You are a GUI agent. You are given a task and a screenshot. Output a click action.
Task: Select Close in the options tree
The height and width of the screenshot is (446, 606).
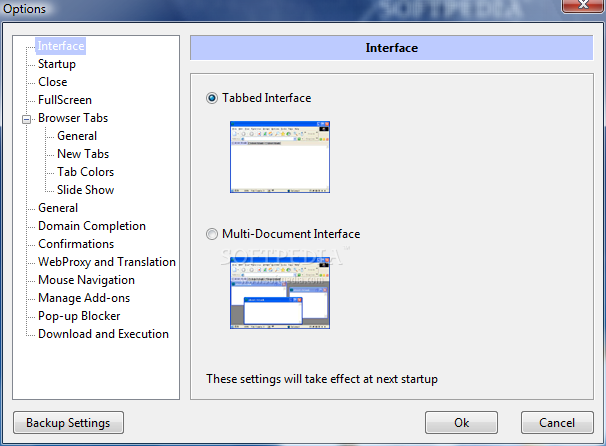[x=53, y=82]
